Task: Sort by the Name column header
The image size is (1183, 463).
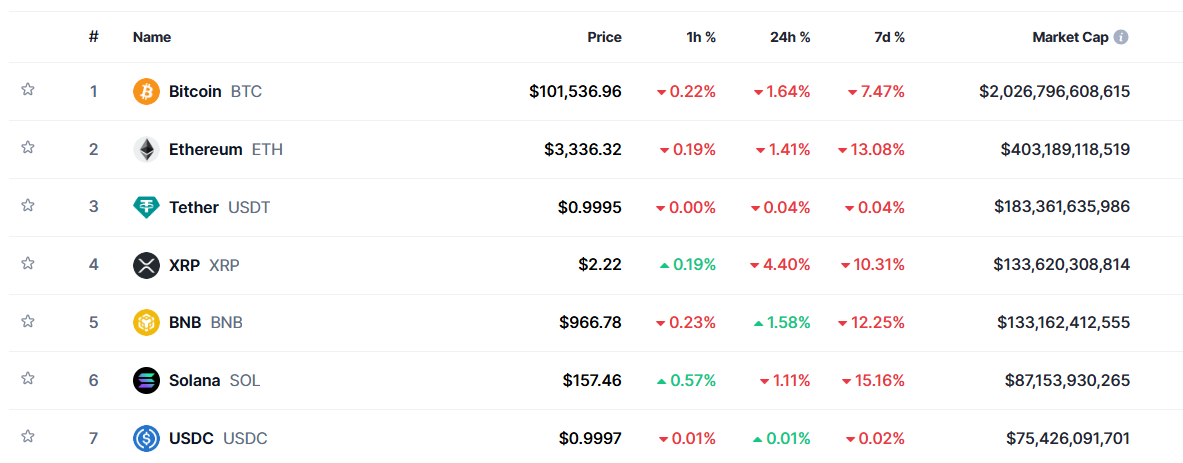Action: pos(152,37)
